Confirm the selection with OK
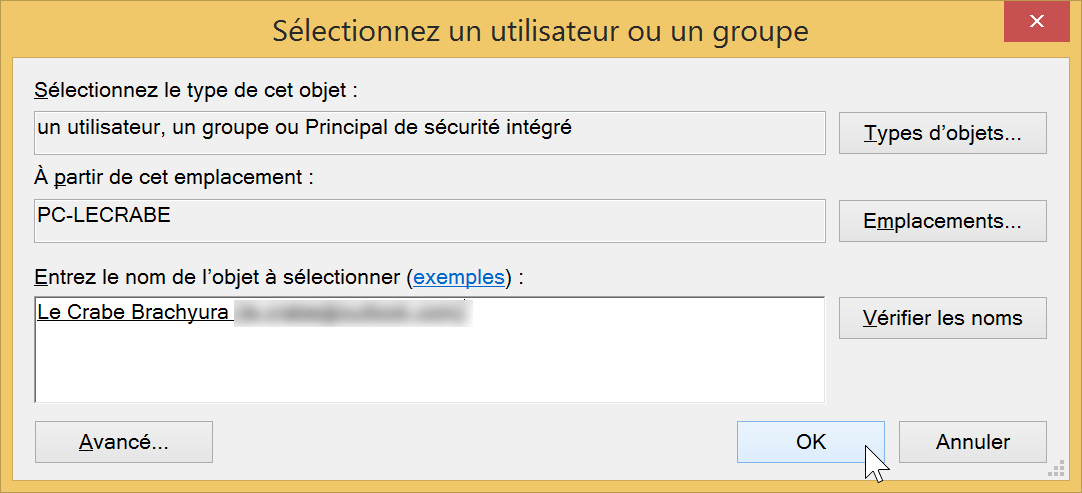This screenshot has height=493, width=1082. coord(811,442)
